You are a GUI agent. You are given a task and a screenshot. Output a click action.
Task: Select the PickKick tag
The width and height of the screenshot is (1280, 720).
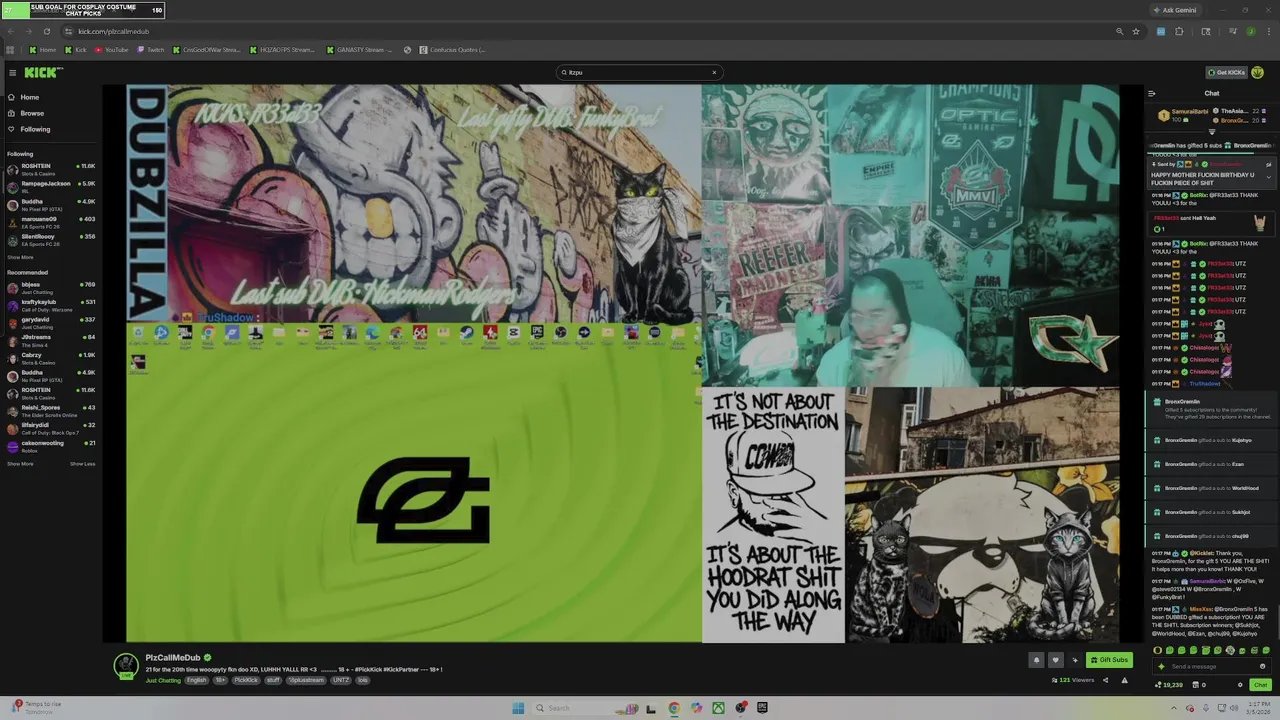(x=246, y=680)
